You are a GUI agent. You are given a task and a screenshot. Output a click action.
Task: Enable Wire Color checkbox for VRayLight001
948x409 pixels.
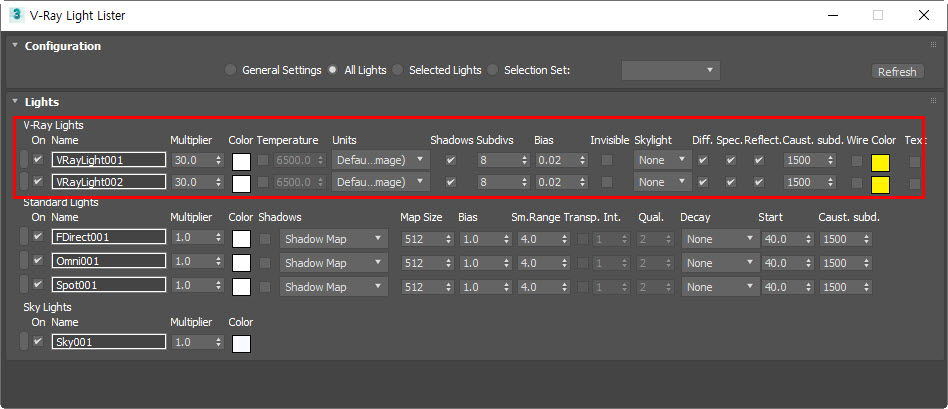coord(857,161)
